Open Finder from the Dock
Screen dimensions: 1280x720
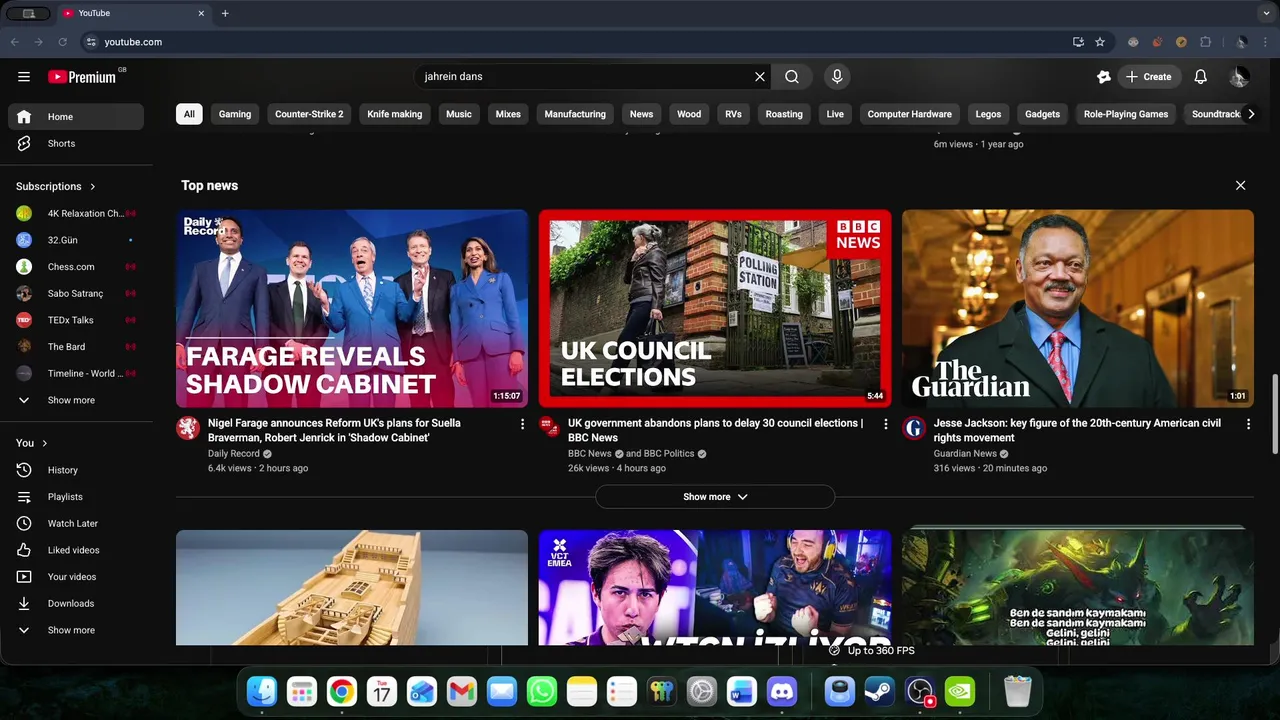coord(262,691)
